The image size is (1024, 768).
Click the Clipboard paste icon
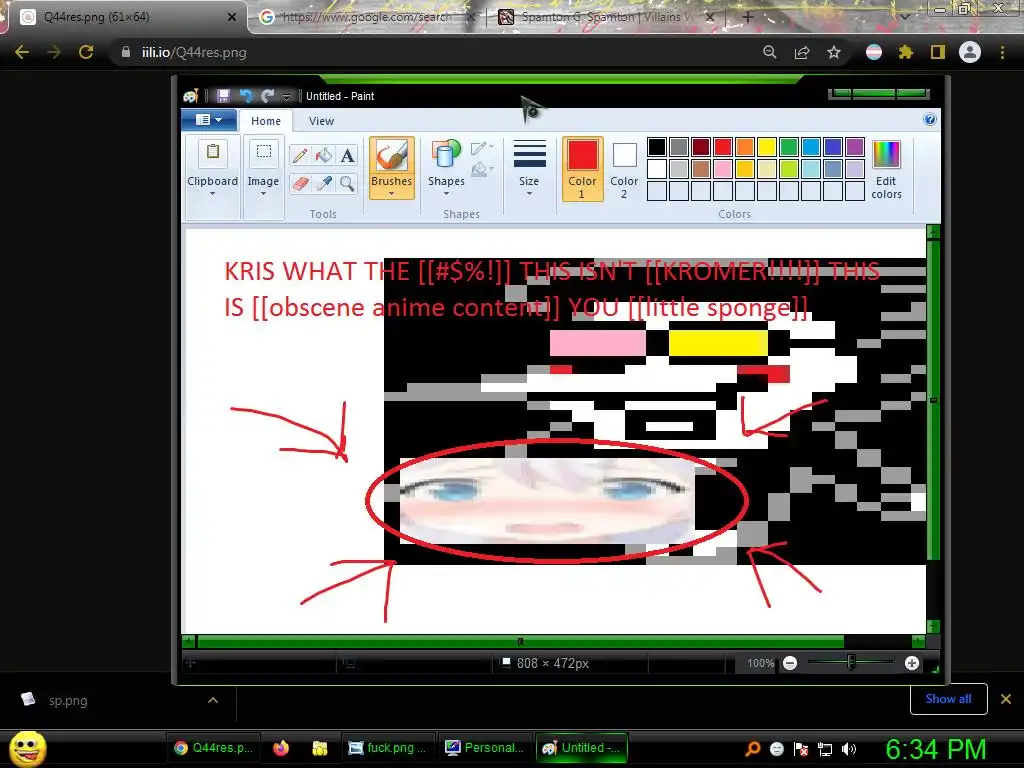coord(212,152)
